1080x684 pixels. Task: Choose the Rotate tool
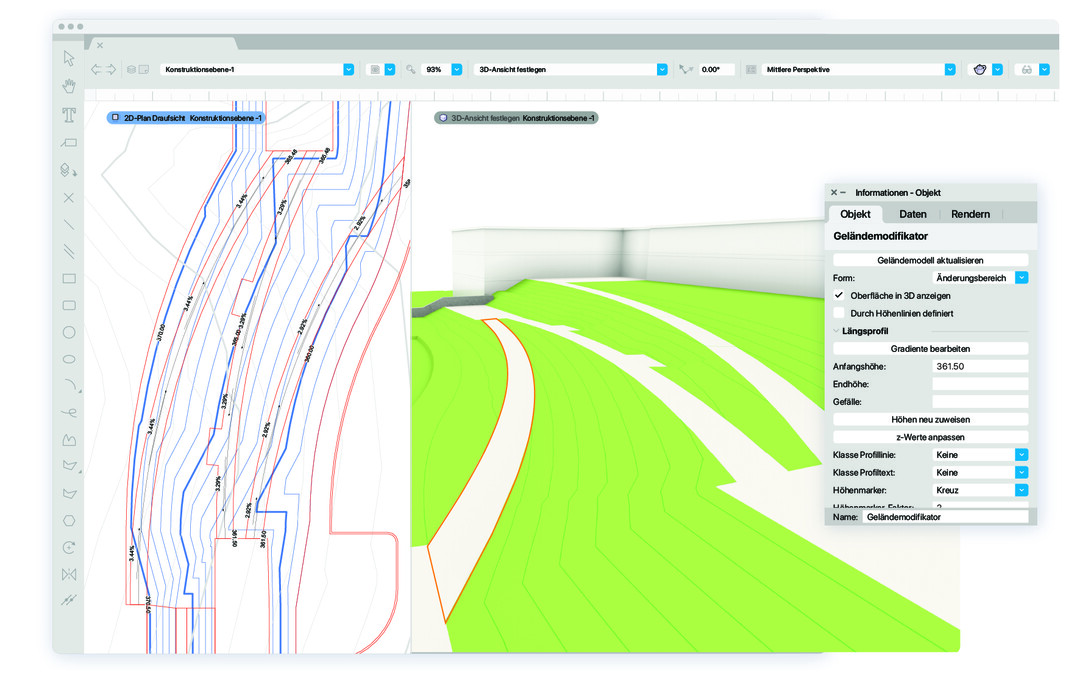click(x=69, y=548)
